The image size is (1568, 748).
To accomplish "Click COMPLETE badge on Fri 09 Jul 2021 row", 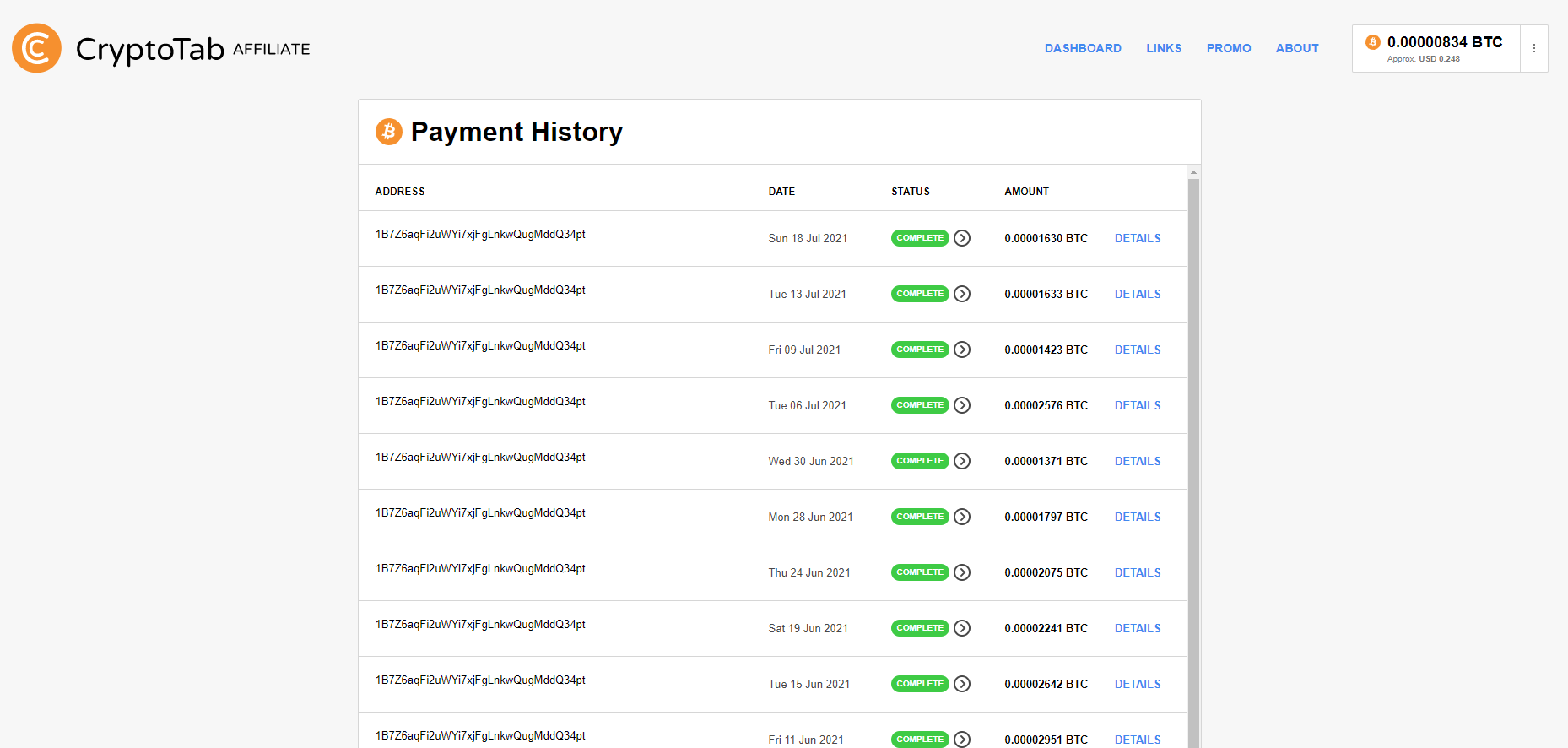I will (920, 350).
